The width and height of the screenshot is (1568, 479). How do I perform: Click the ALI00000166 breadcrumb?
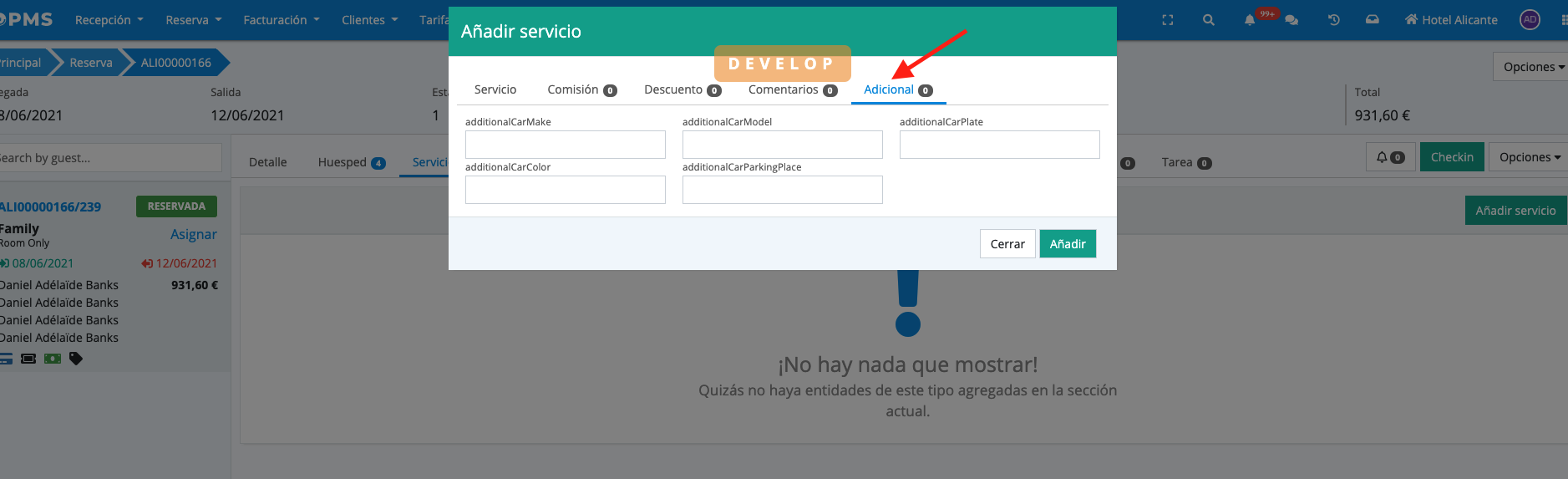(176, 63)
